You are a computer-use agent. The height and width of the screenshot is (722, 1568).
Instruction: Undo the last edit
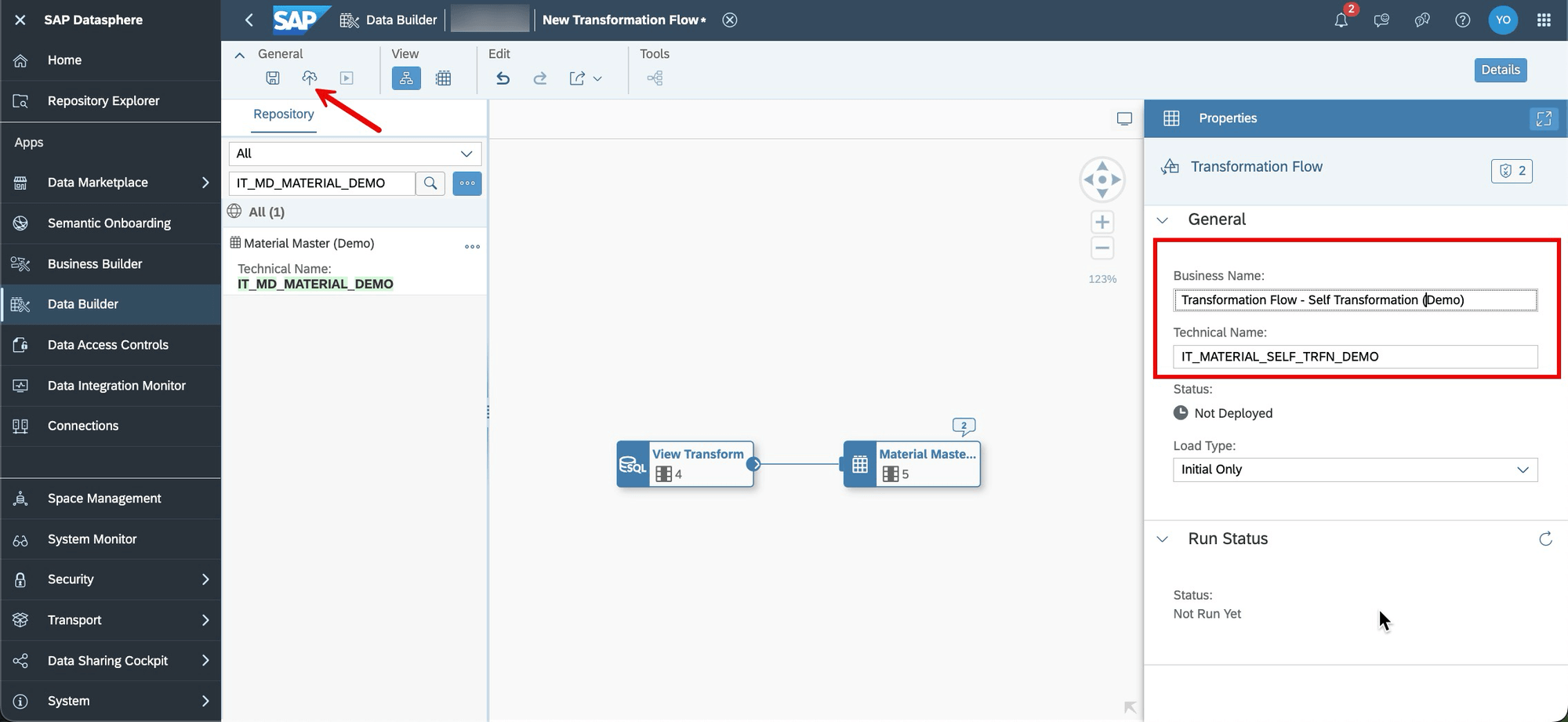pyautogui.click(x=503, y=78)
